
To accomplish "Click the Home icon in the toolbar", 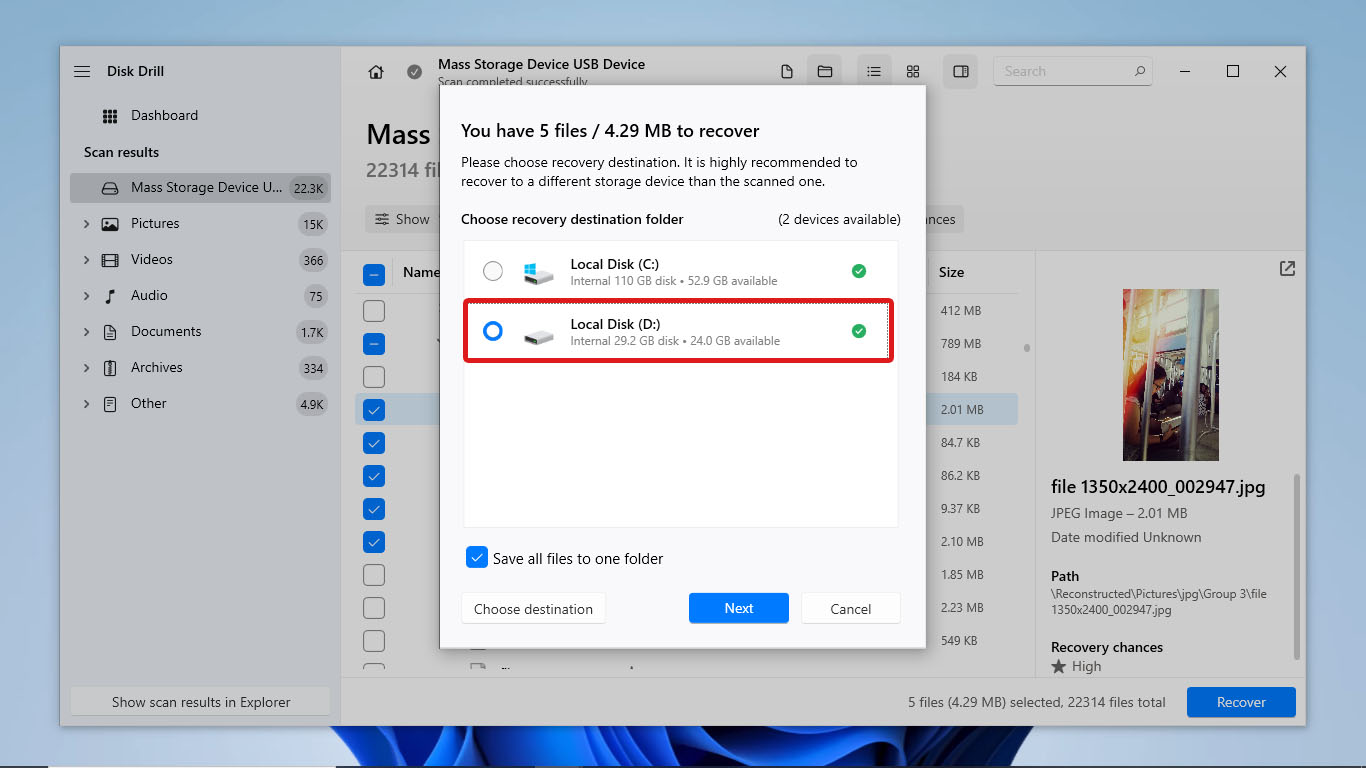I will (x=375, y=71).
